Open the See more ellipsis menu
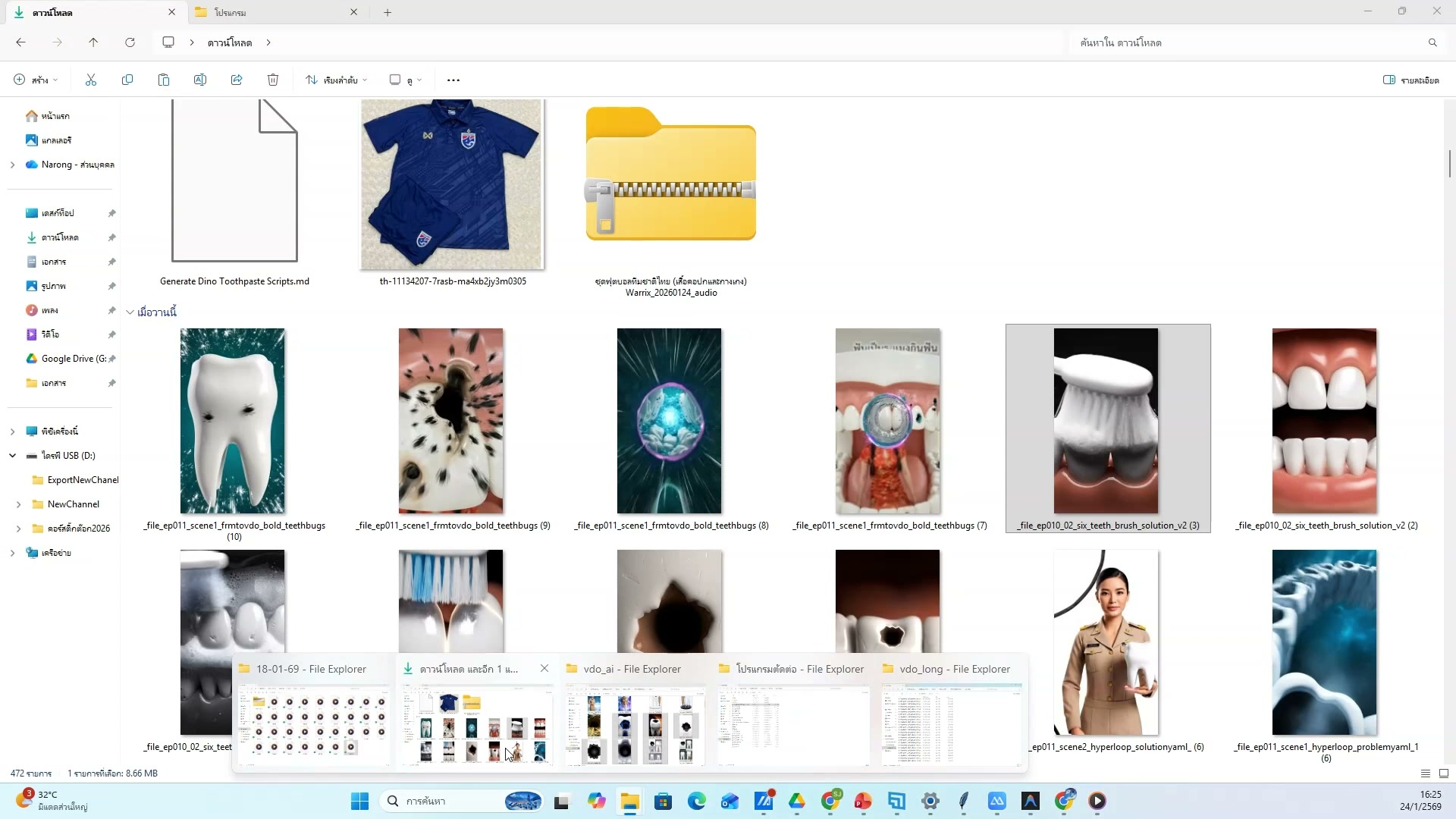Image resolution: width=1456 pixels, height=819 pixels. 453,80
